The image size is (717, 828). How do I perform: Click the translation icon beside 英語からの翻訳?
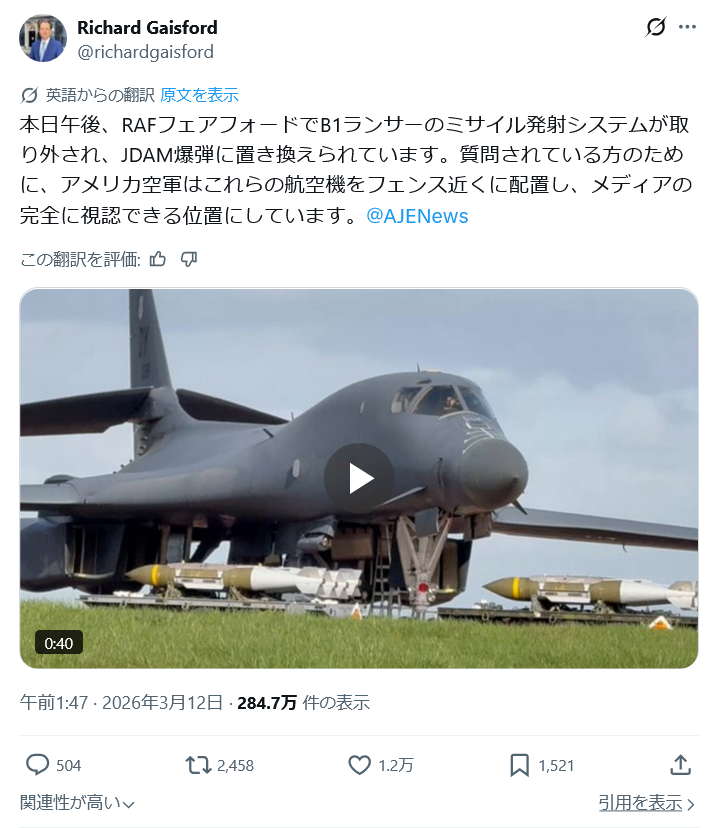[x=29, y=96]
